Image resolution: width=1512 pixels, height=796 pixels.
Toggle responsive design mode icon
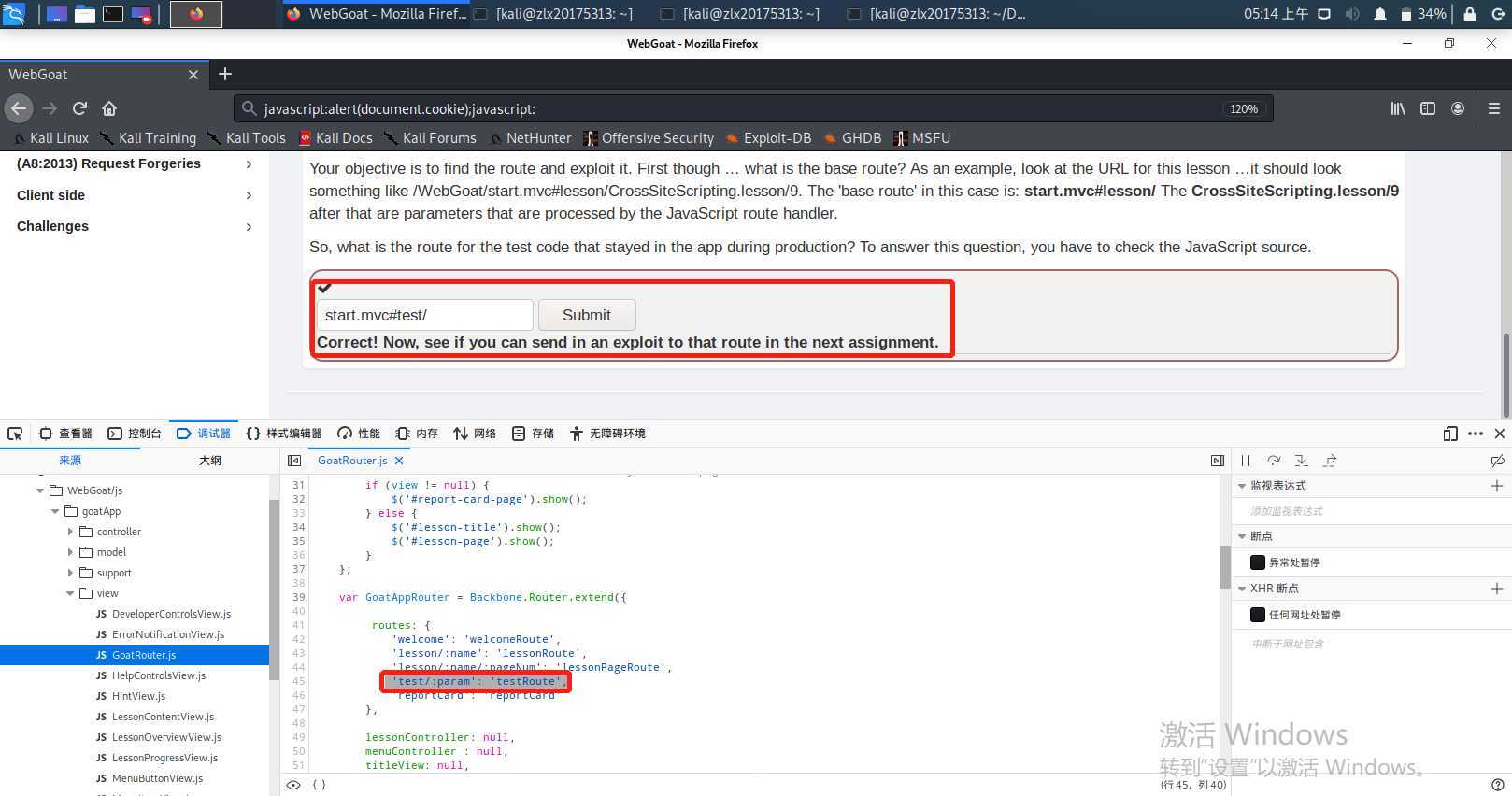point(1450,434)
